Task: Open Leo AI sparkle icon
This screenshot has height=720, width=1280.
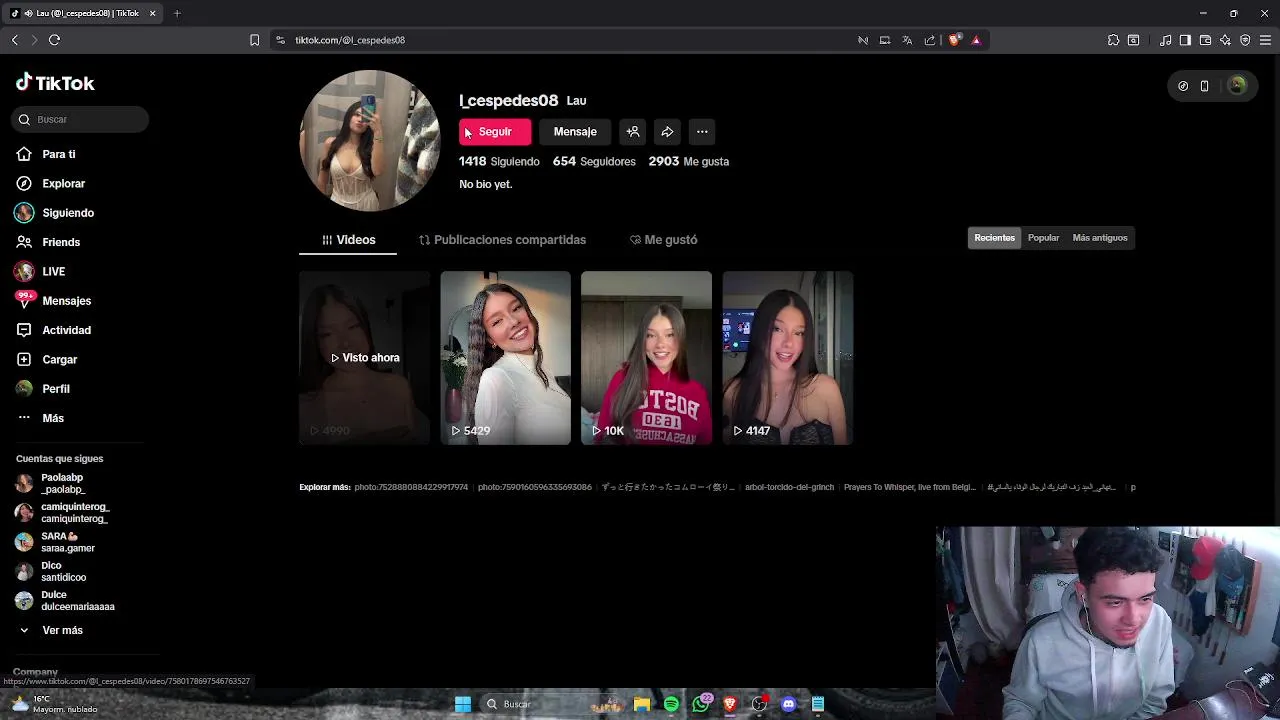Action: click(1225, 40)
